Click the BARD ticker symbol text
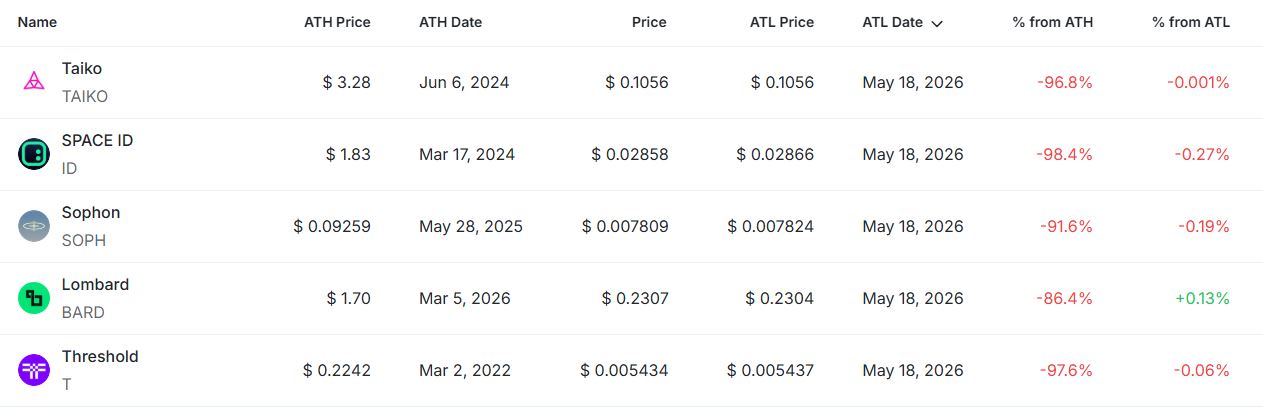Image resolution: width=1263 pixels, height=407 pixels. click(x=83, y=312)
